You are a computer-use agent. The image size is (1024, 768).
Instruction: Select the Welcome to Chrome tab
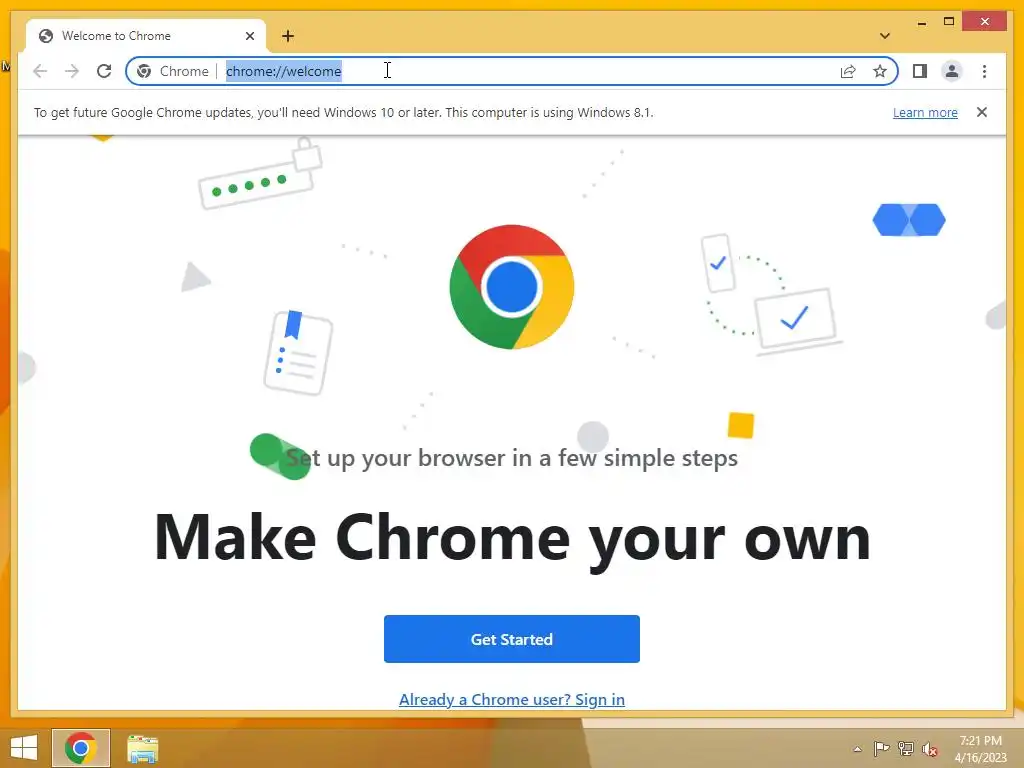pyautogui.click(x=146, y=36)
